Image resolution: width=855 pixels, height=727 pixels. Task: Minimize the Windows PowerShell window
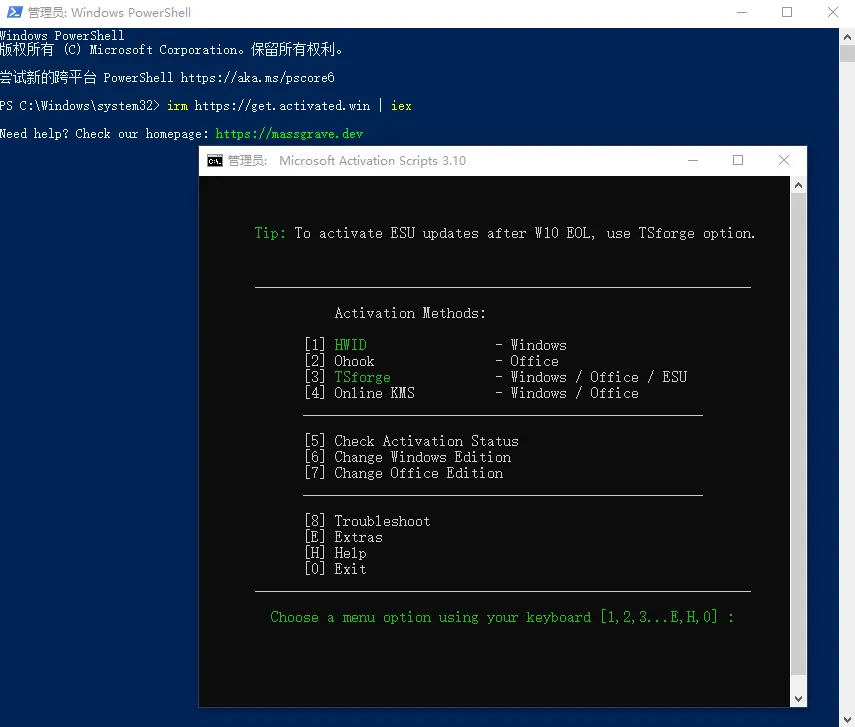[x=742, y=13]
